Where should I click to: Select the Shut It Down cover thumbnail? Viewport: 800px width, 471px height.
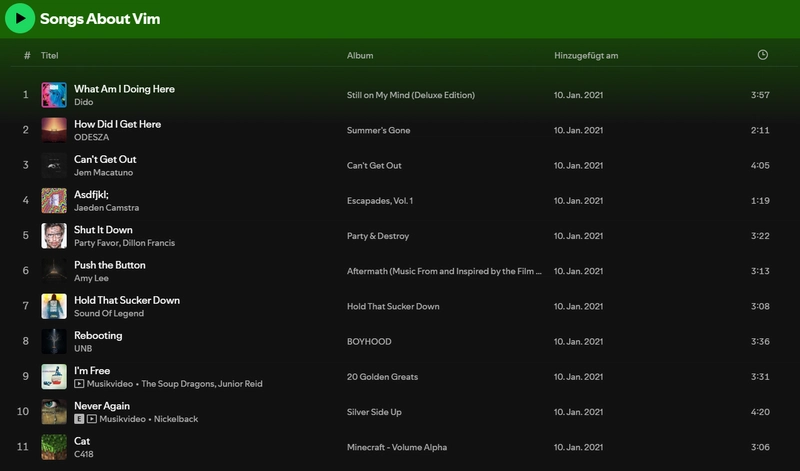coord(54,236)
